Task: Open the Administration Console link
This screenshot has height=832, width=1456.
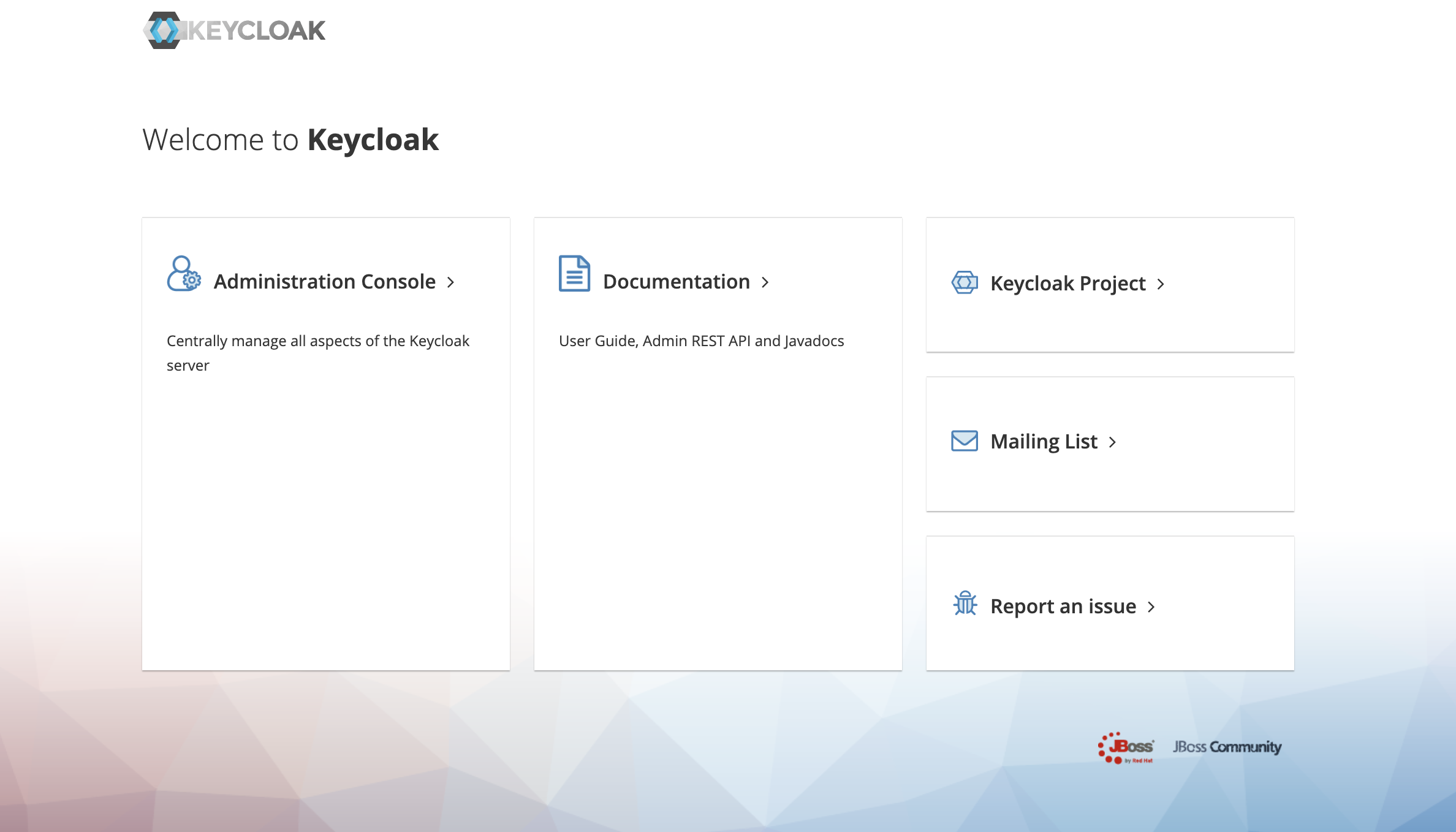Action: [x=325, y=282]
